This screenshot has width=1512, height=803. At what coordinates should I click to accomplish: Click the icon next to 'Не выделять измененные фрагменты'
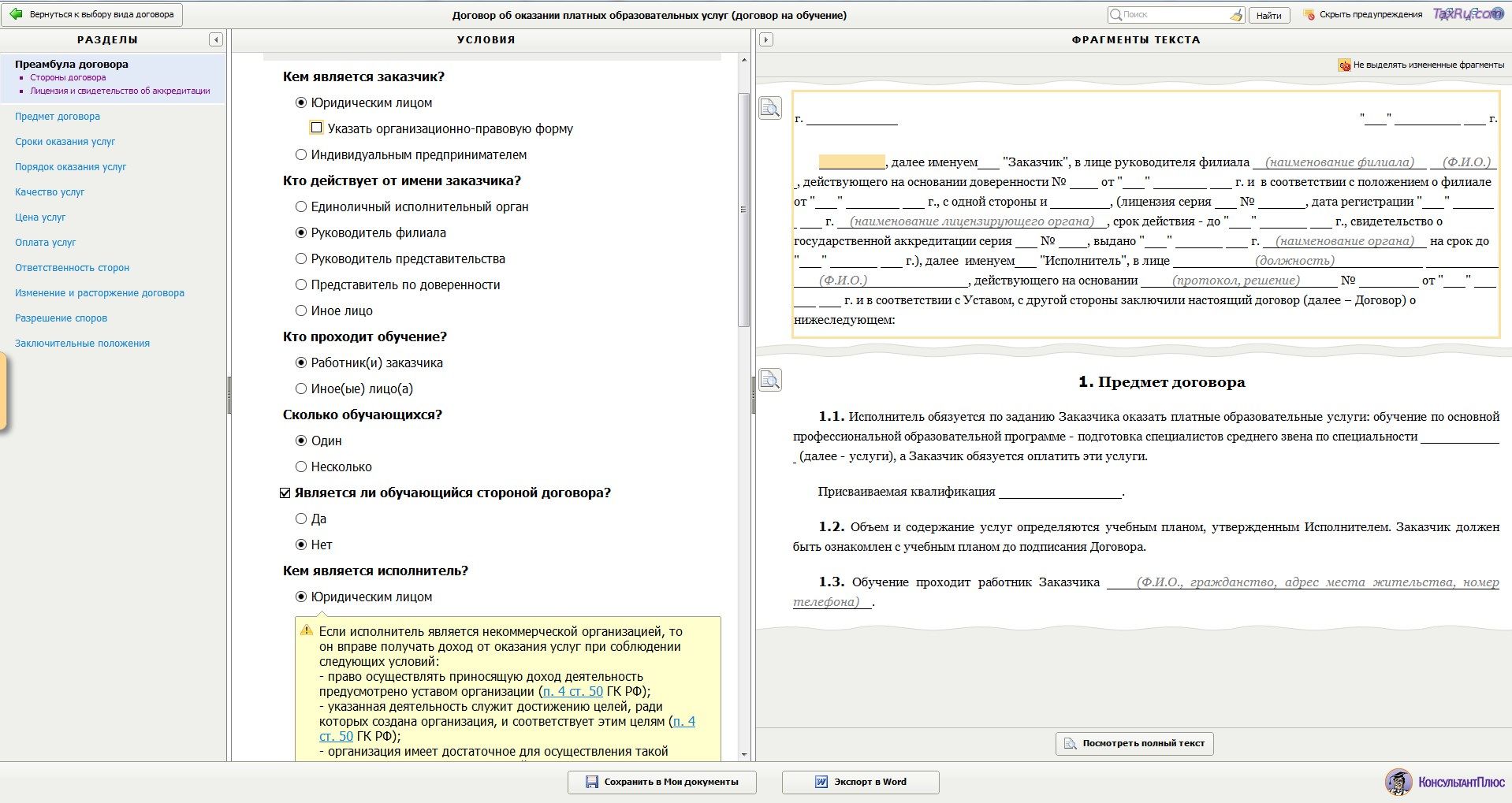pyautogui.click(x=1344, y=65)
